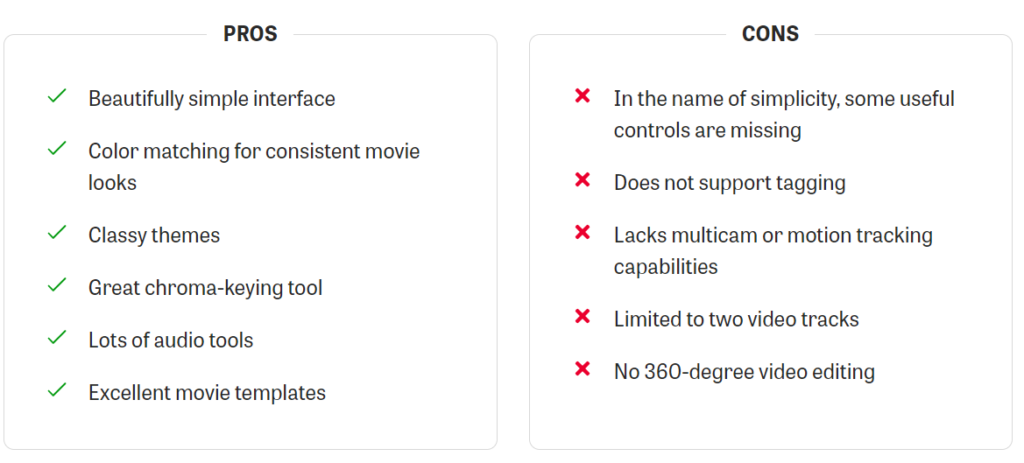The height and width of the screenshot is (463, 1024).
Task: Click the checkmark by Great chroma-keying tool
Action: [x=57, y=285]
